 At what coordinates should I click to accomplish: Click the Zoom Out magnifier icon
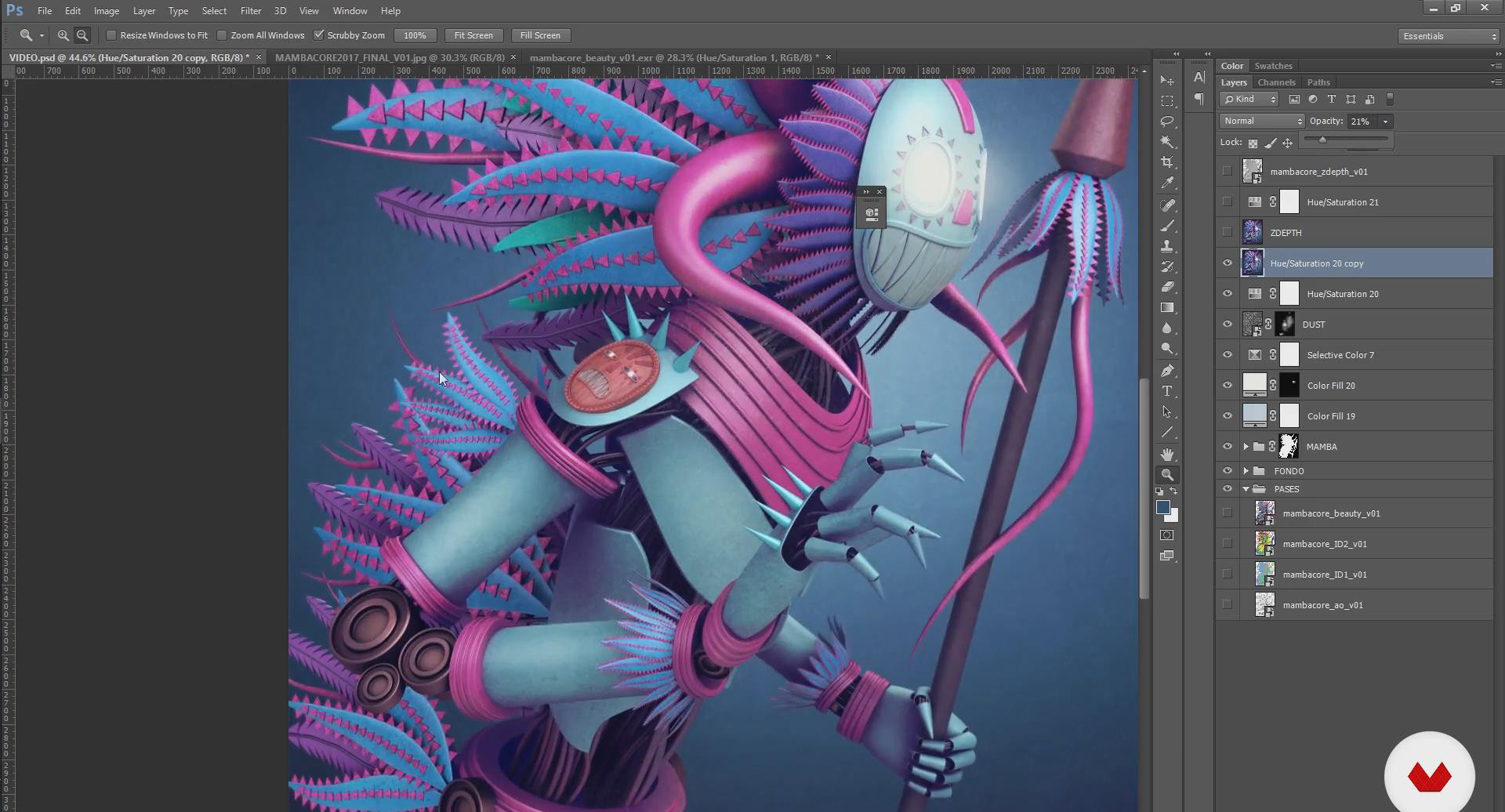pos(82,35)
